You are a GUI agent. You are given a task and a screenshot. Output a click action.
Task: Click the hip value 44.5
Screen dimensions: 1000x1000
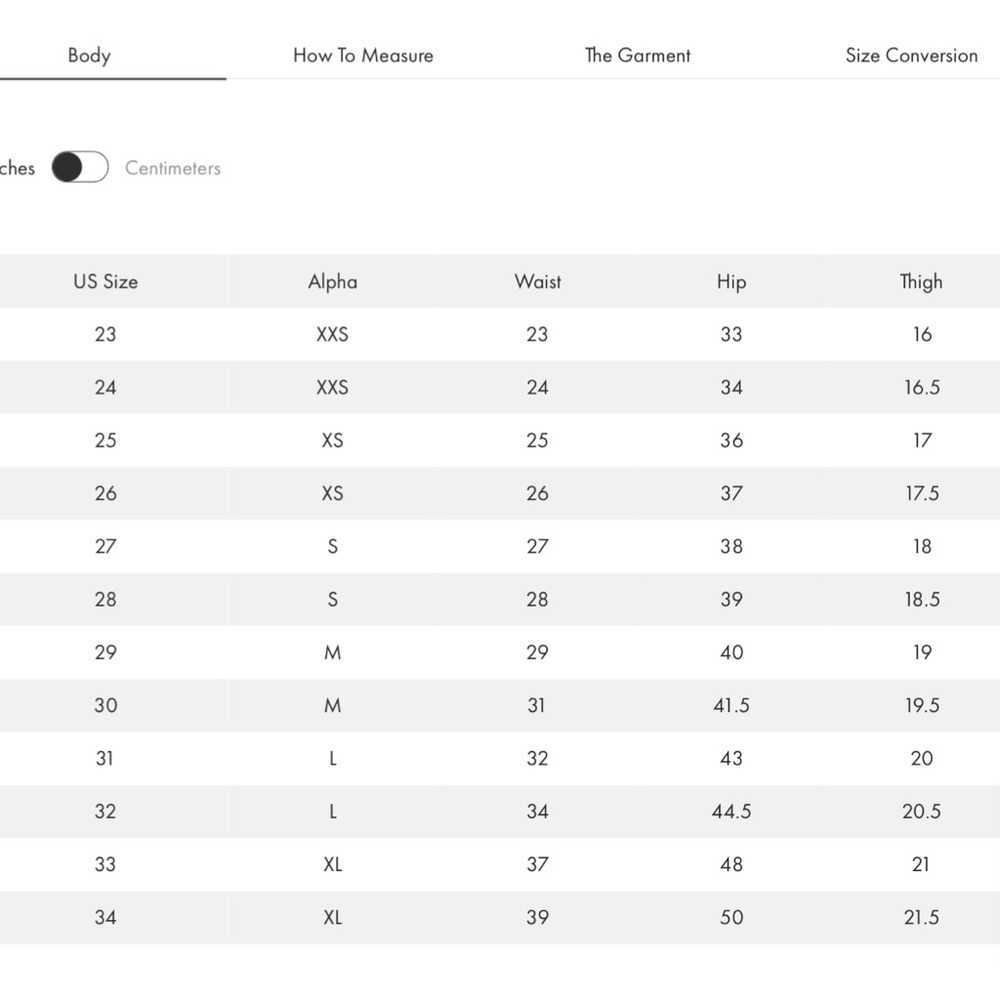point(732,811)
